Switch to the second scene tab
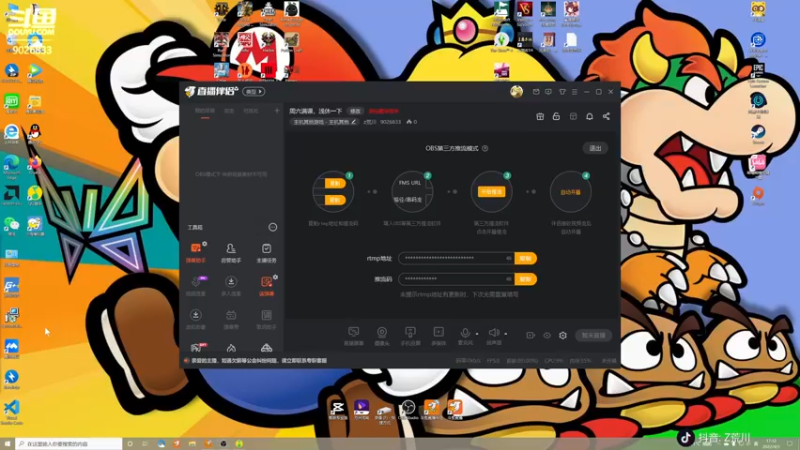 click(229, 111)
